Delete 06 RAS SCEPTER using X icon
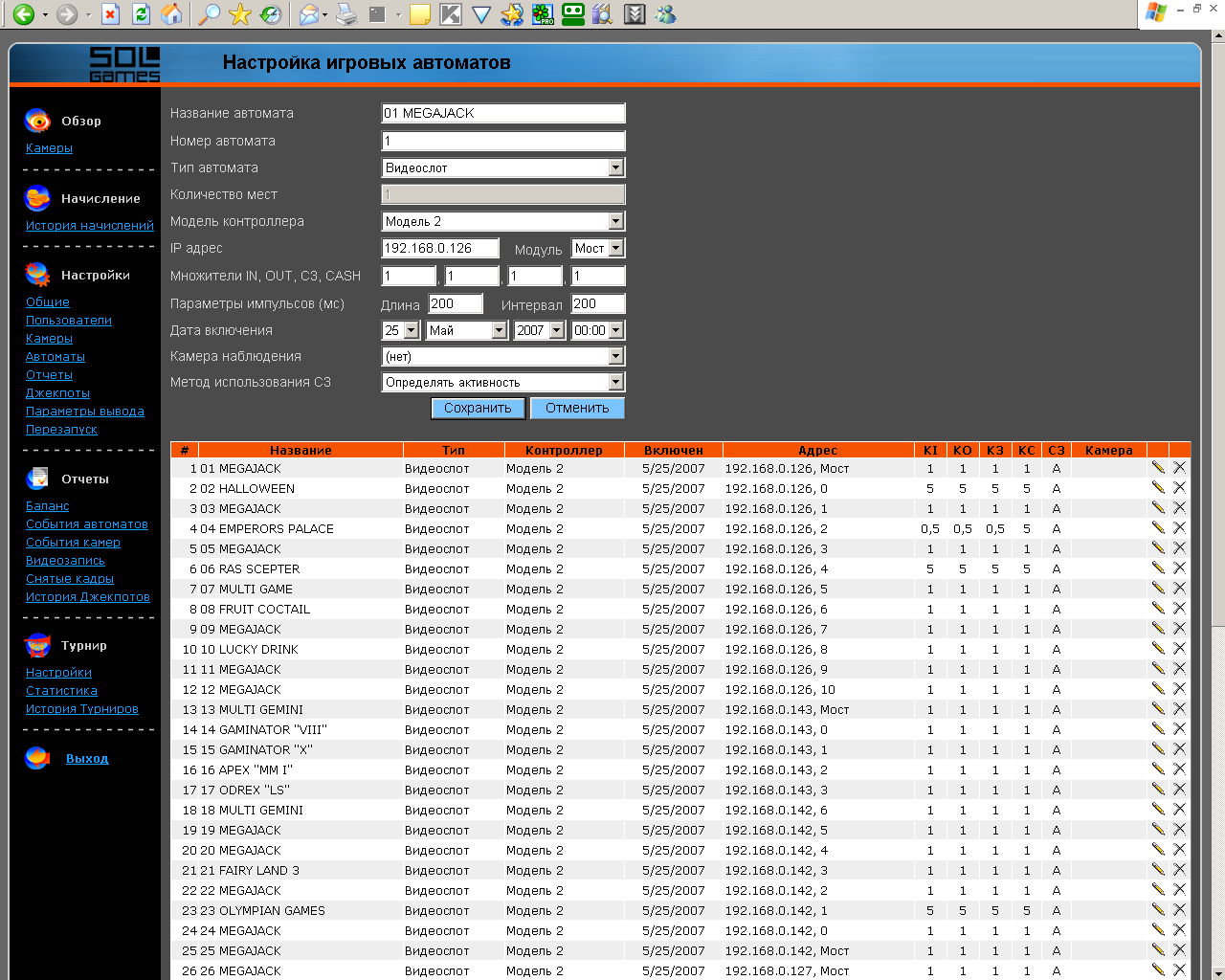 (1179, 568)
